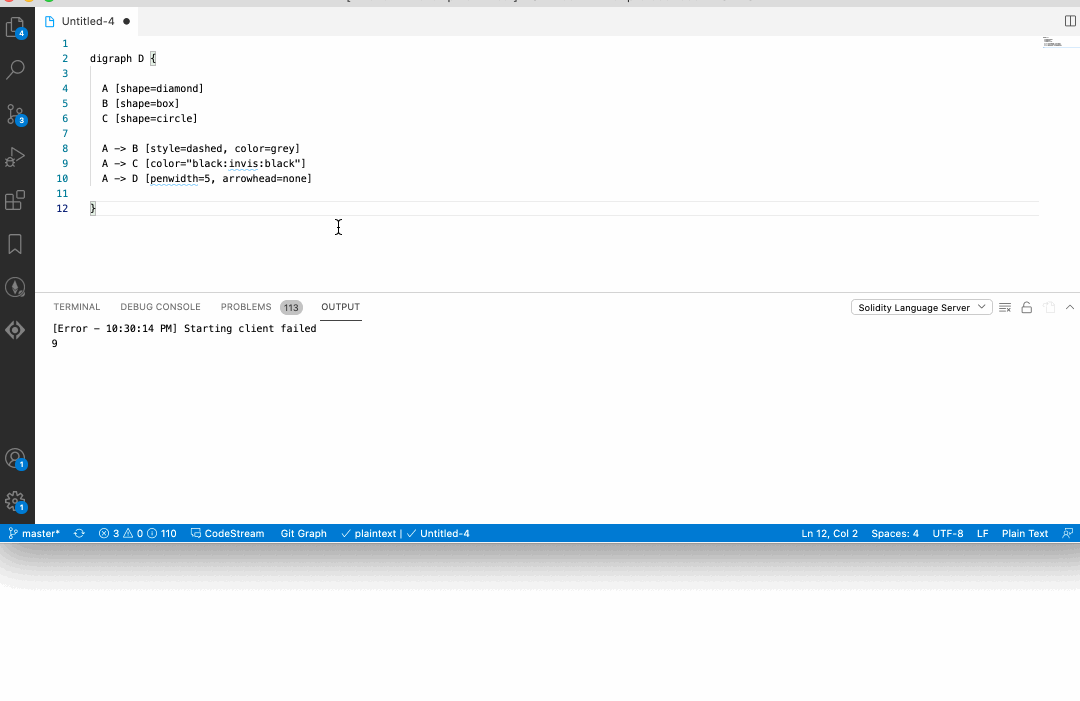
Task: Click Plain Text to change the language mode
Action: click(x=1024, y=533)
